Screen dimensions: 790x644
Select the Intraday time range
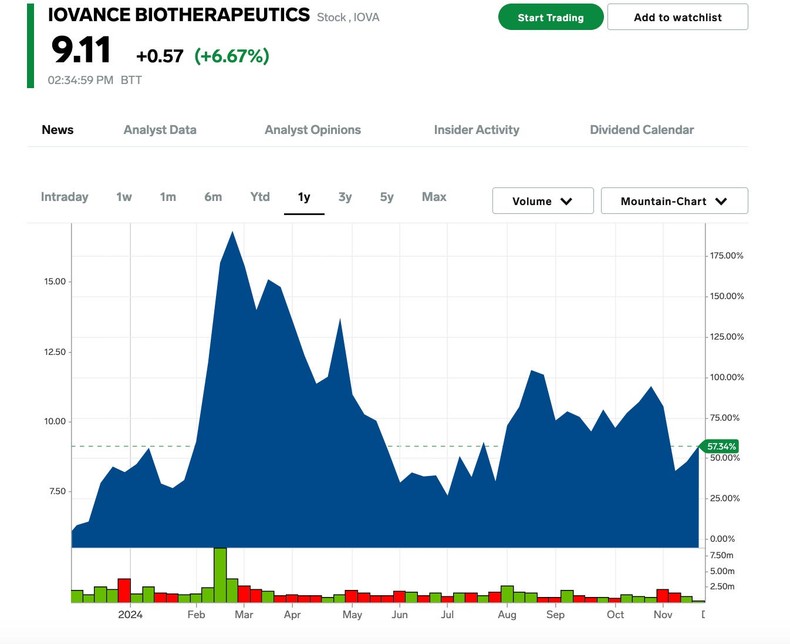tap(64, 197)
